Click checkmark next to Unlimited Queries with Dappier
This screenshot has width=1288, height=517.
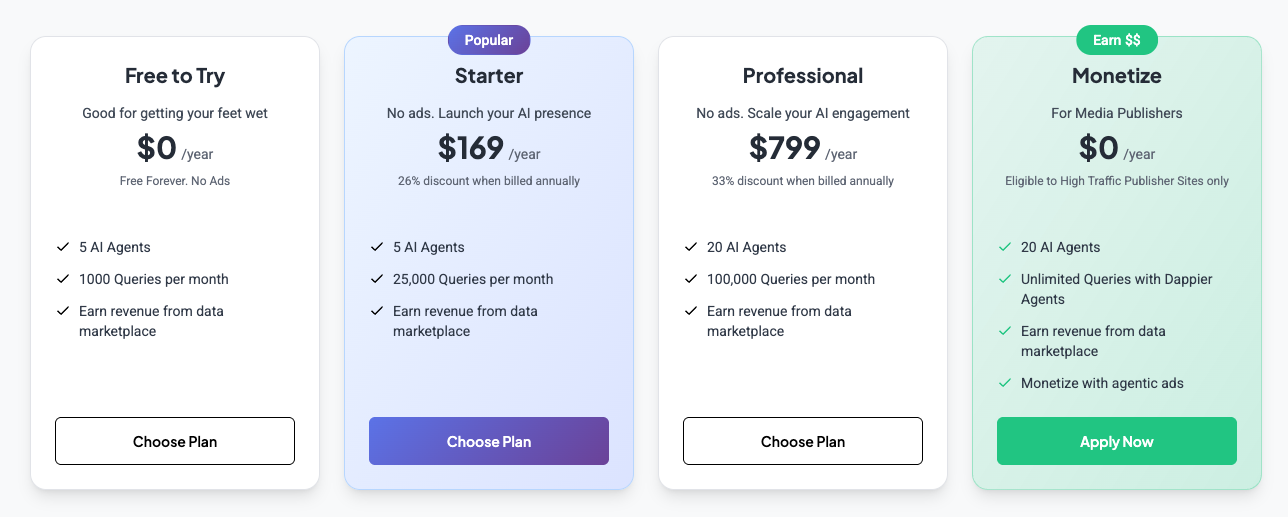coord(1005,279)
